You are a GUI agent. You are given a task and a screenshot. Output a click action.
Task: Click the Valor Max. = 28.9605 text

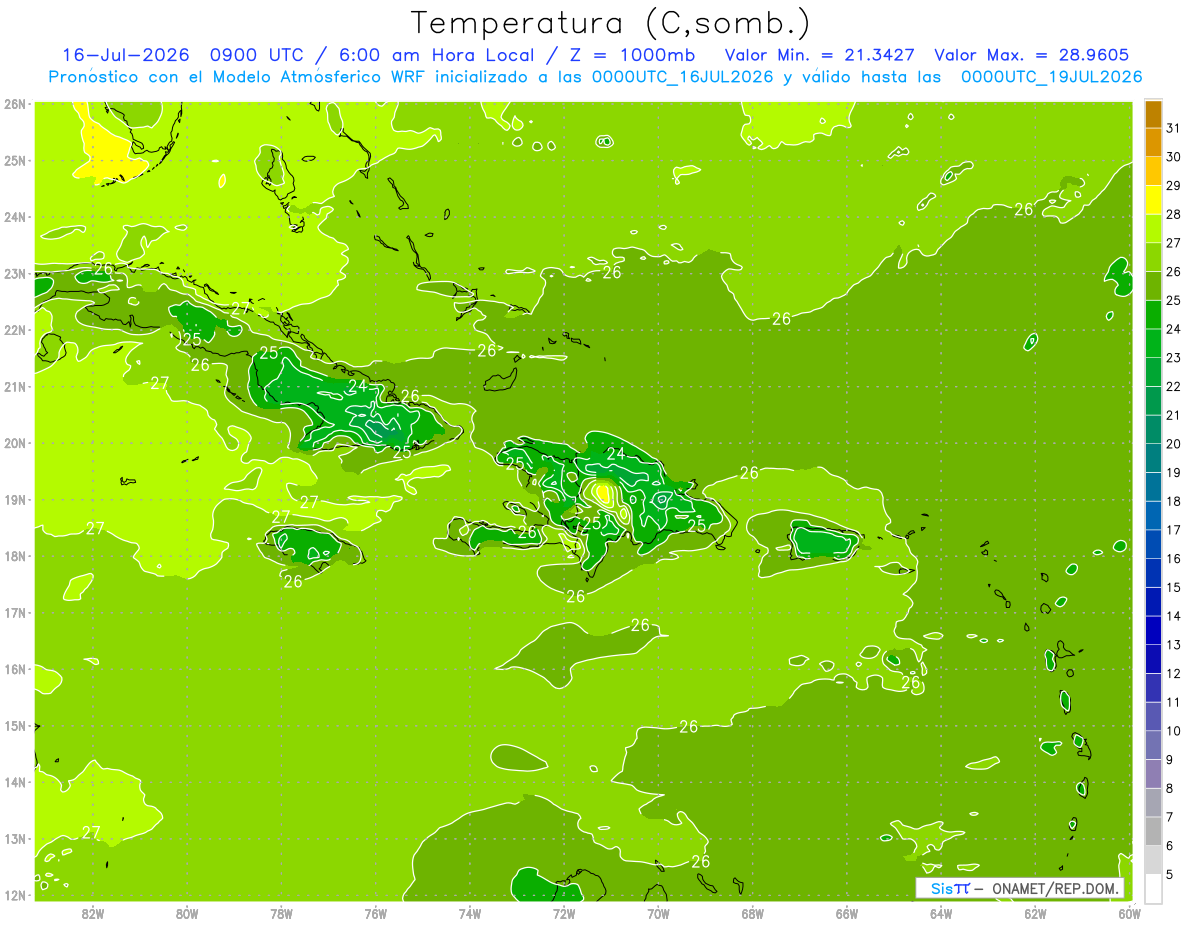(1037, 55)
